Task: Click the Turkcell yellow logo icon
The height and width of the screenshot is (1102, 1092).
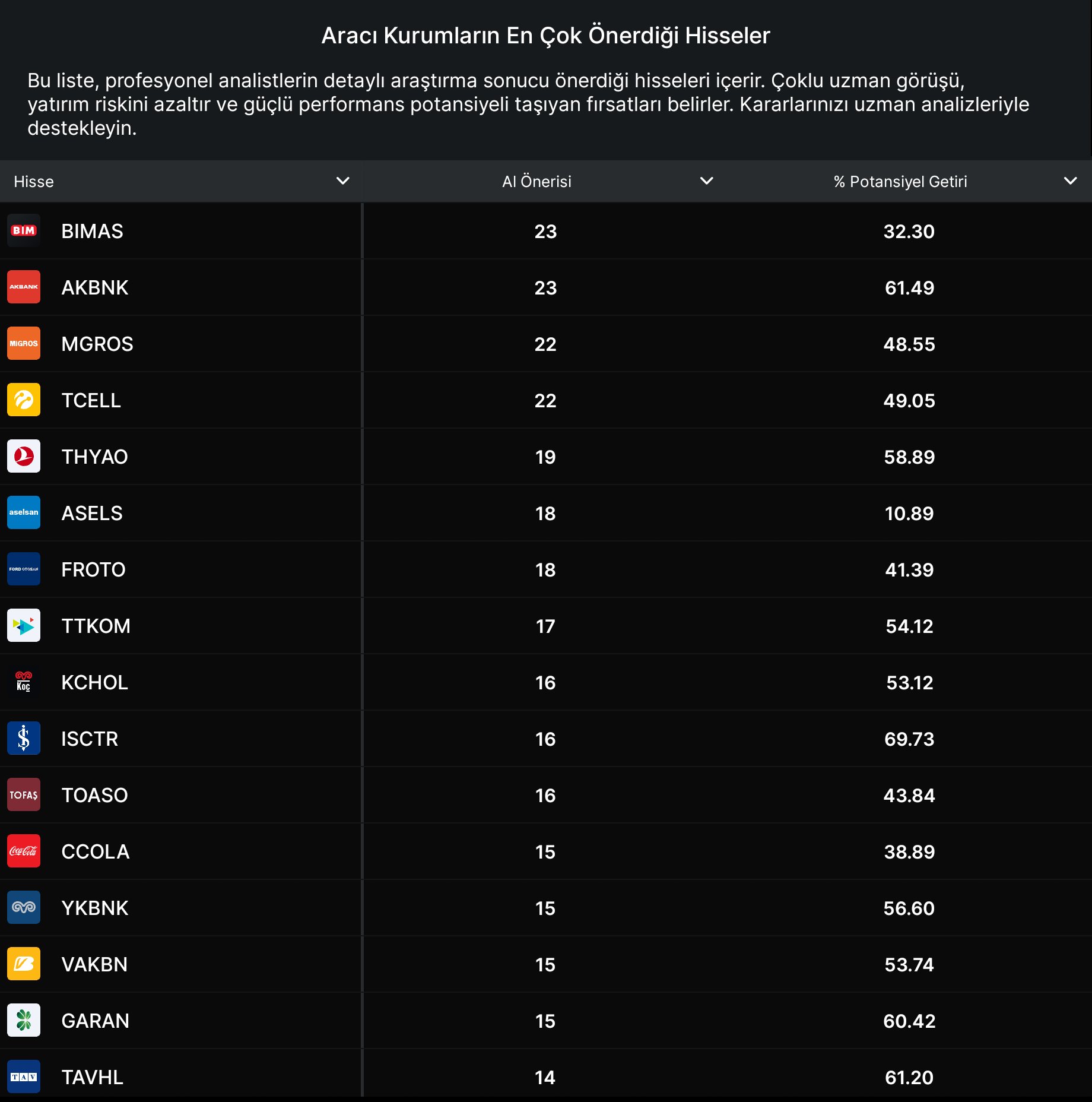Action: coord(24,400)
